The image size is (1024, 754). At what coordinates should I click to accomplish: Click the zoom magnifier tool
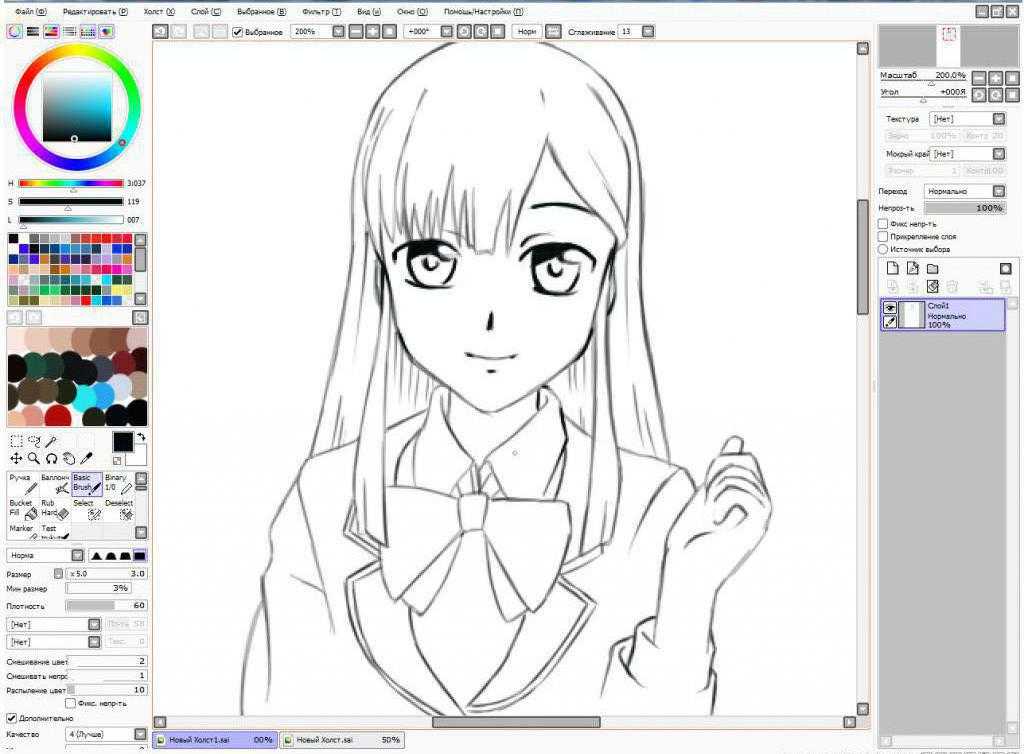[x=33, y=458]
